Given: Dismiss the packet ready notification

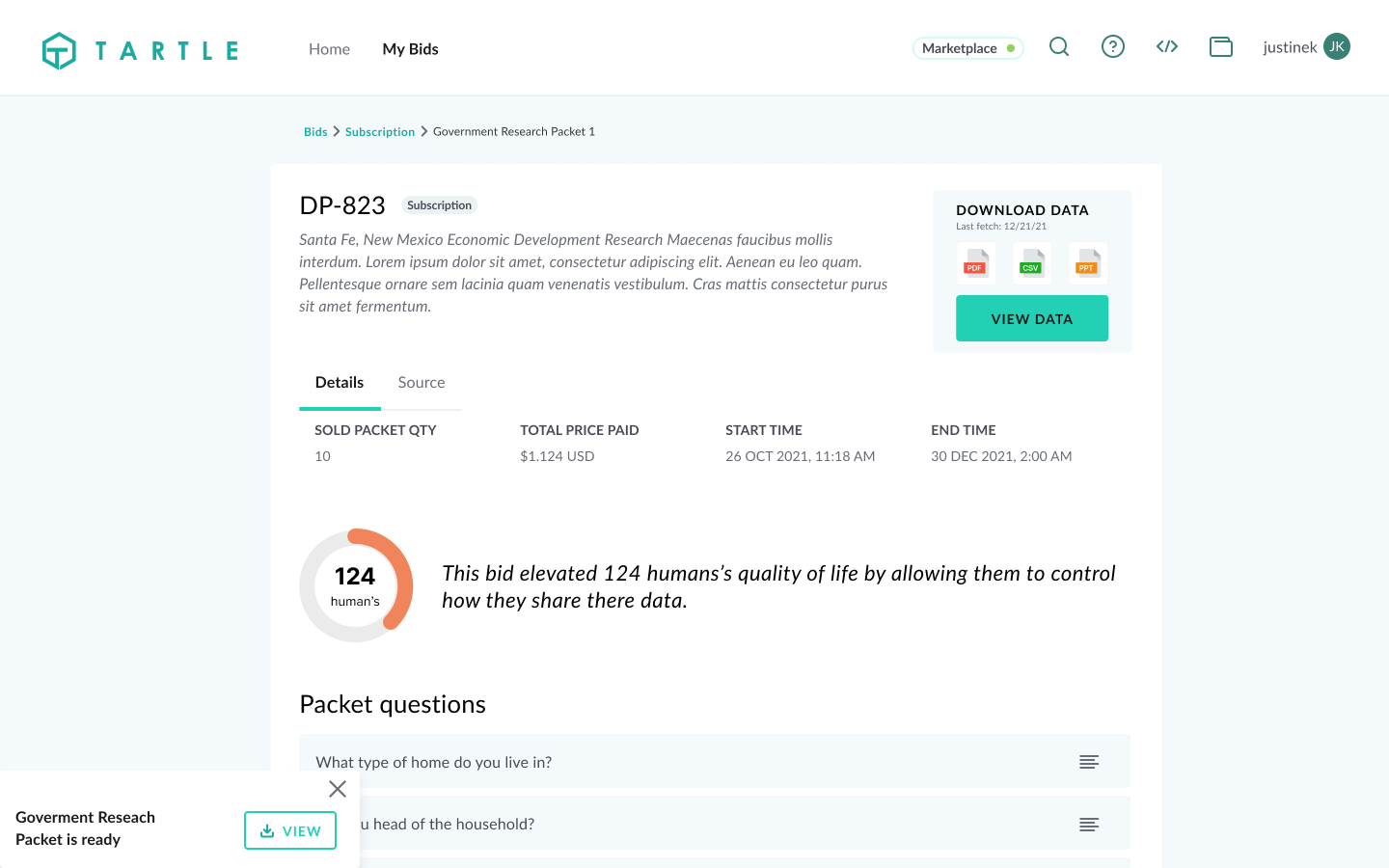Looking at the screenshot, I should [338, 789].
